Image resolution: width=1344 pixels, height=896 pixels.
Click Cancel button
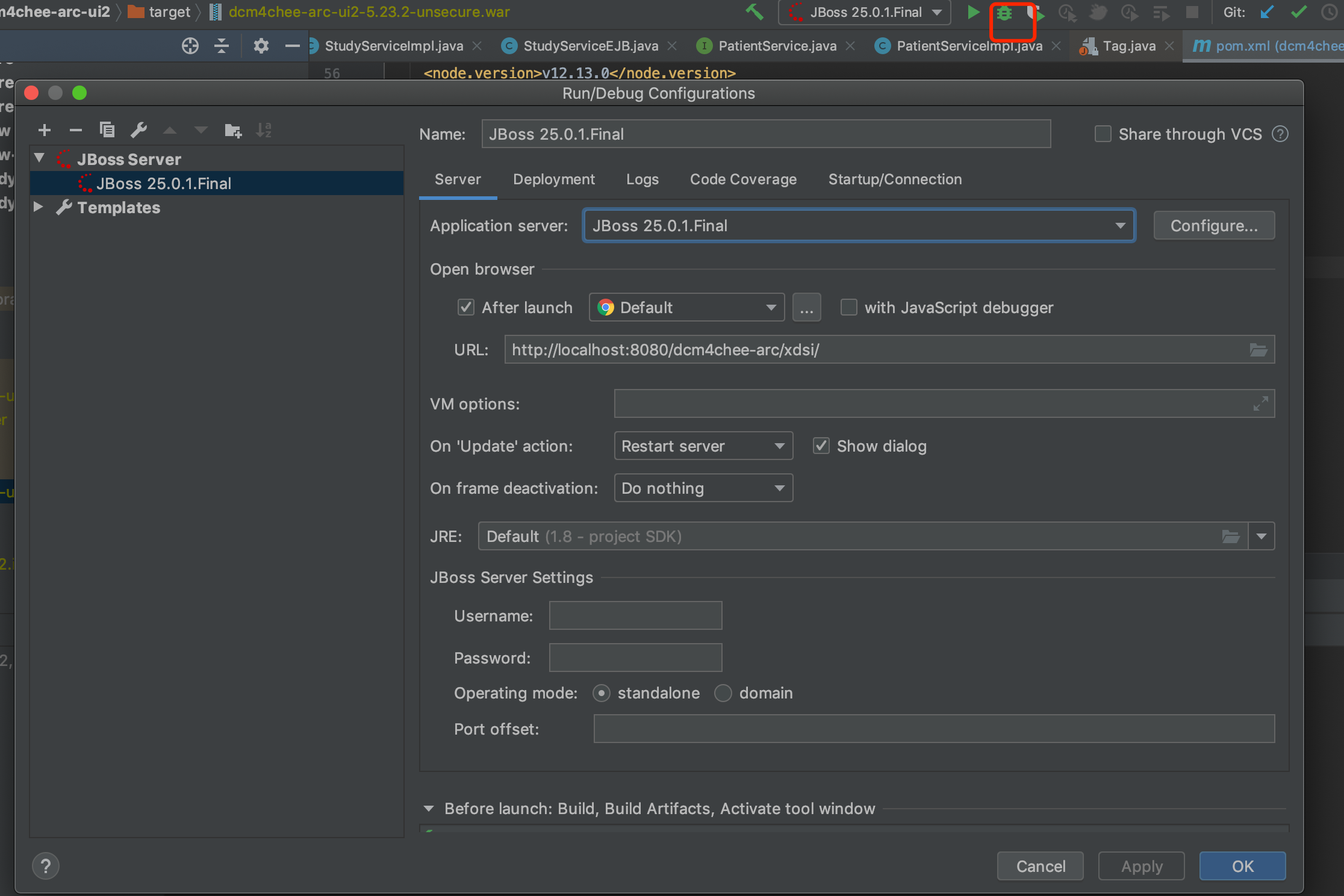(1041, 866)
